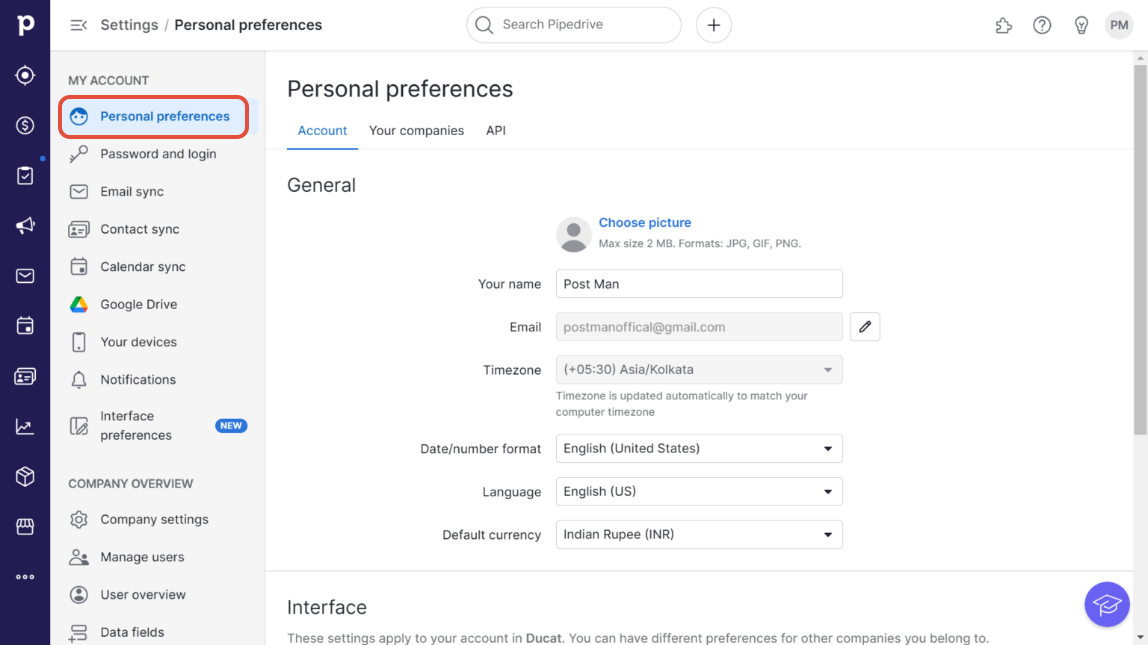
Task: Click the Choose picture link
Action: pos(645,223)
